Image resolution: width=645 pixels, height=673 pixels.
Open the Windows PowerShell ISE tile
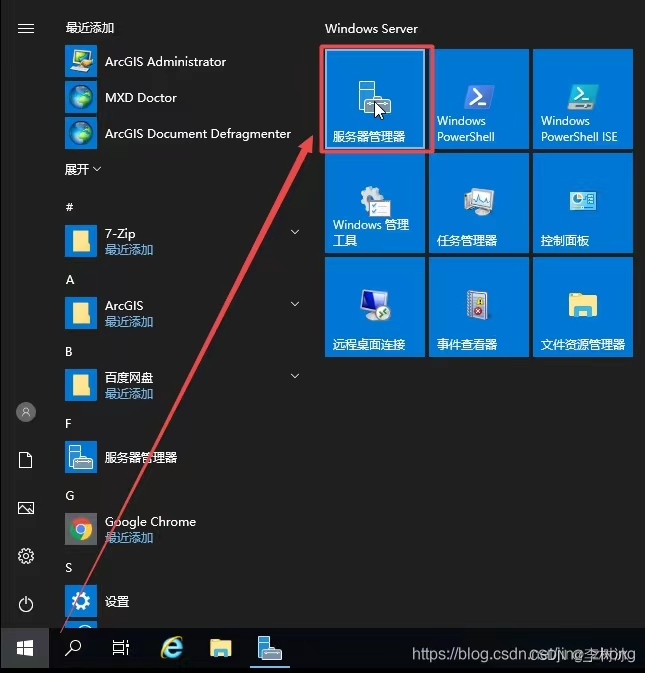point(583,99)
